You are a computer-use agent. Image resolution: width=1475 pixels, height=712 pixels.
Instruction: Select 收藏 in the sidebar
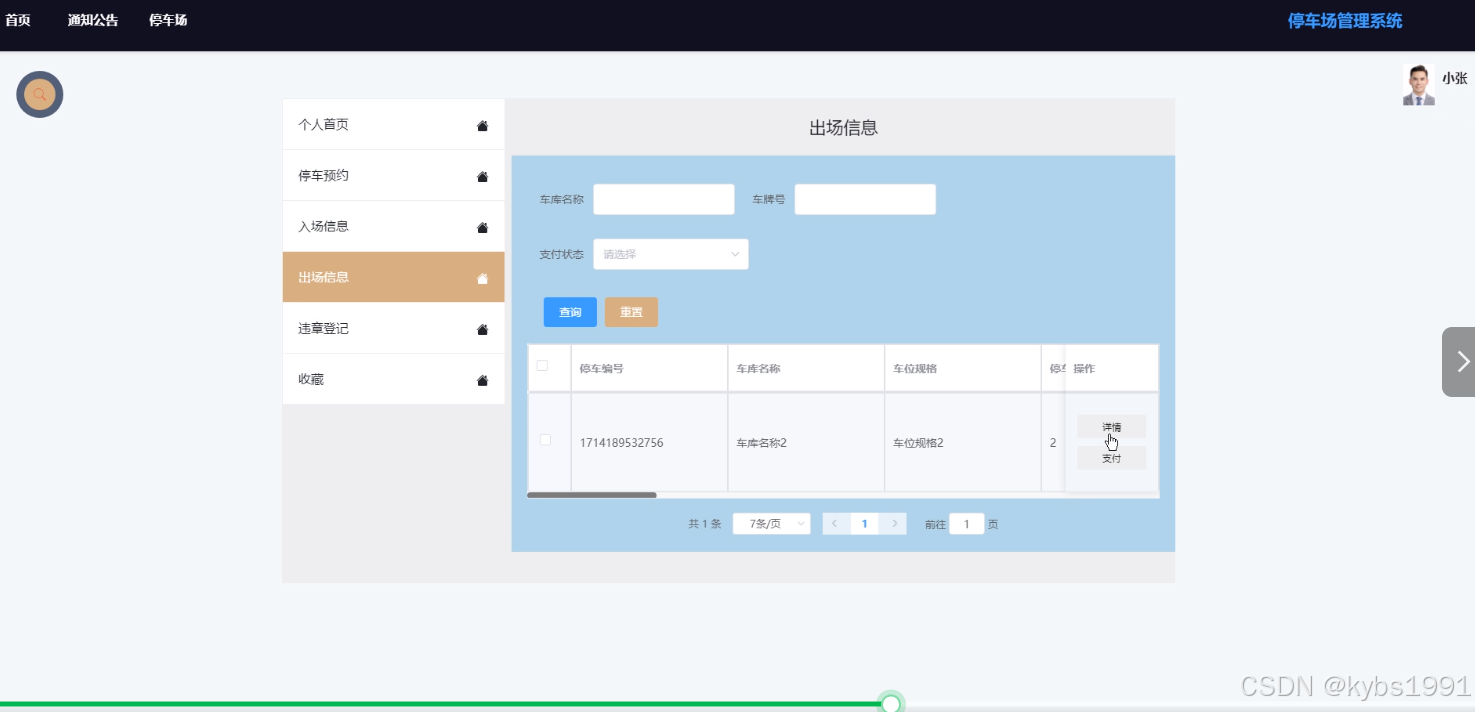(393, 379)
